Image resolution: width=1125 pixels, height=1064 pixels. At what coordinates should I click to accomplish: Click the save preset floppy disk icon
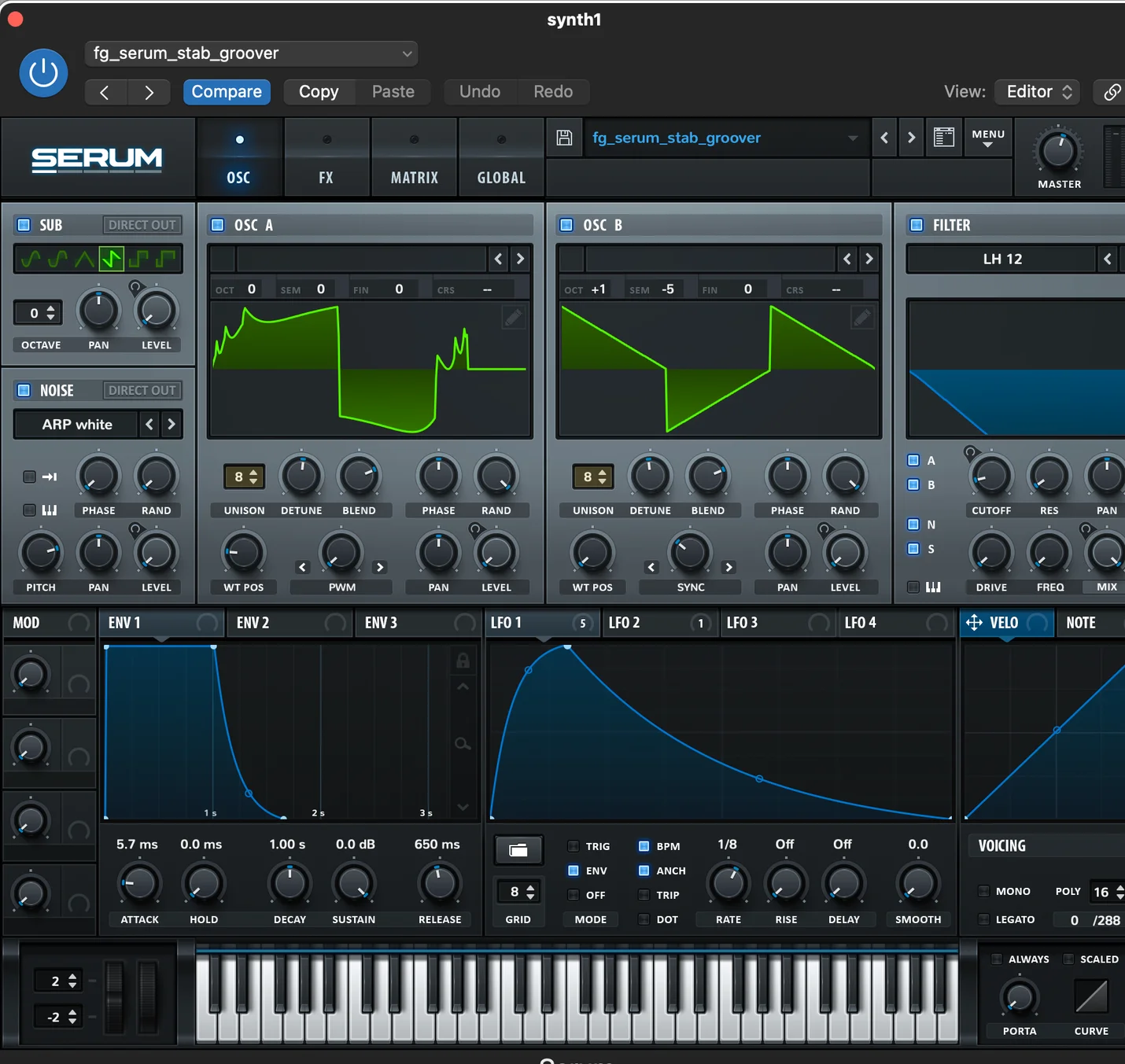(x=564, y=138)
